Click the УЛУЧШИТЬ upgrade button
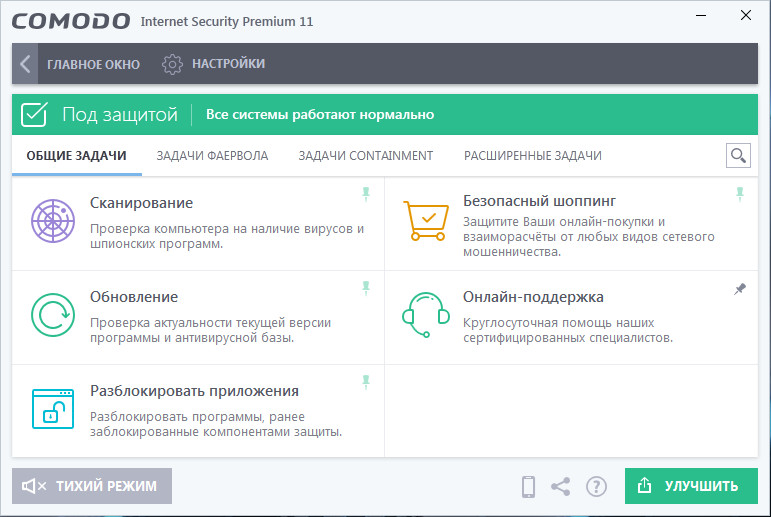Image resolution: width=771 pixels, height=517 pixels. point(691,486)
